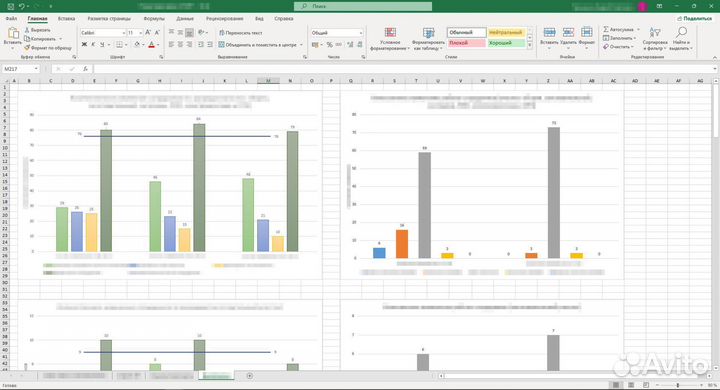Screen dimensions: 720x390
Task: Click the Name Box showing M217
Action: tap(20, 69)
